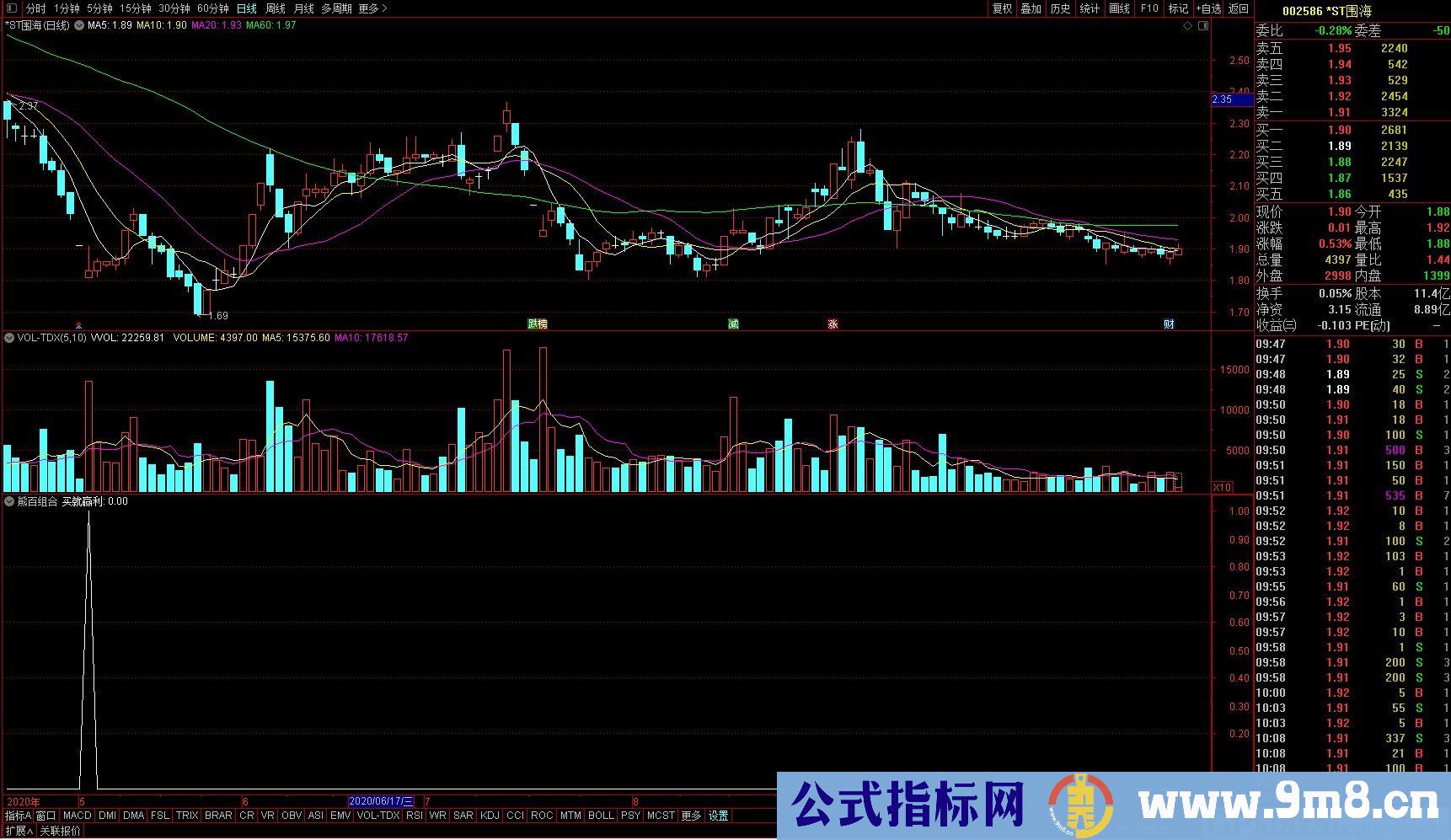Open the 设置 settings in bottom bar
The image size is (1451, 840).
tap(718, 816)
